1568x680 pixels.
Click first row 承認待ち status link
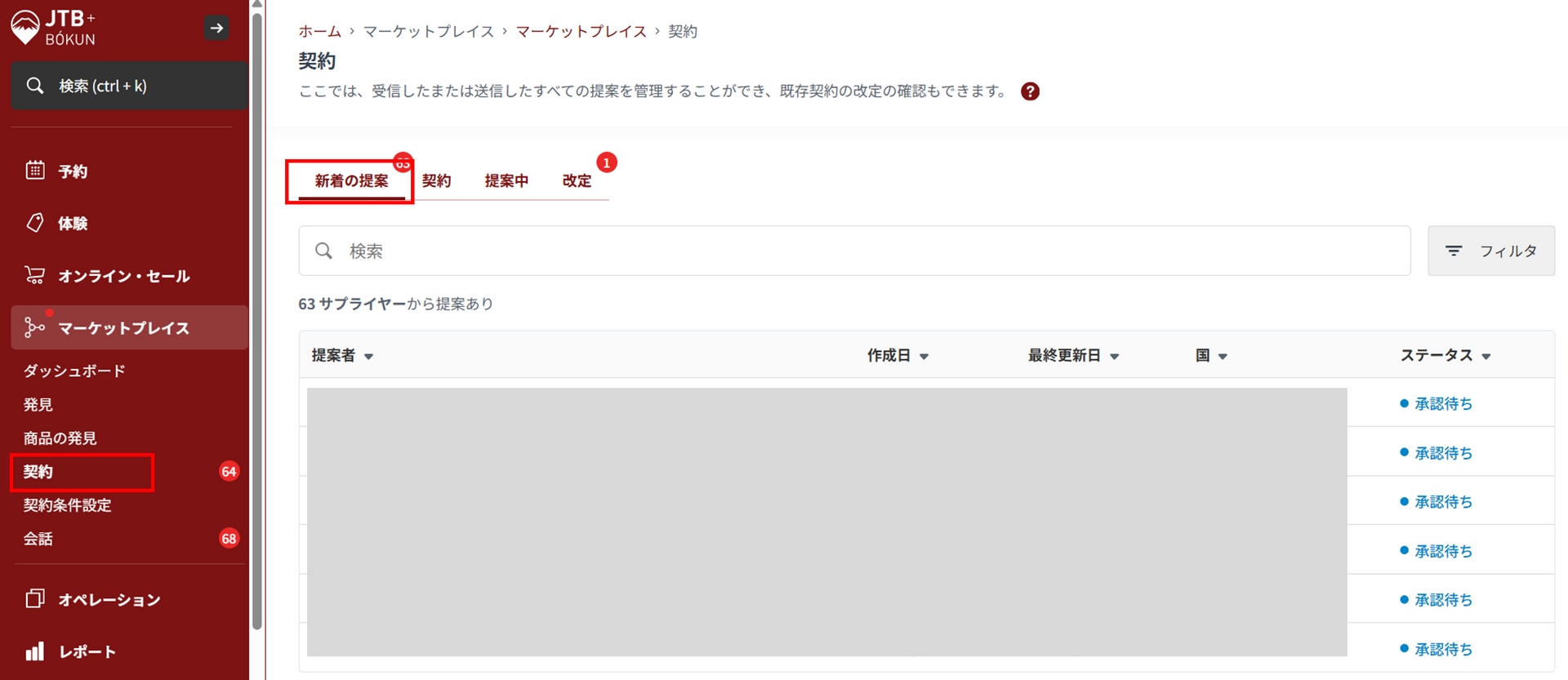1443,403
